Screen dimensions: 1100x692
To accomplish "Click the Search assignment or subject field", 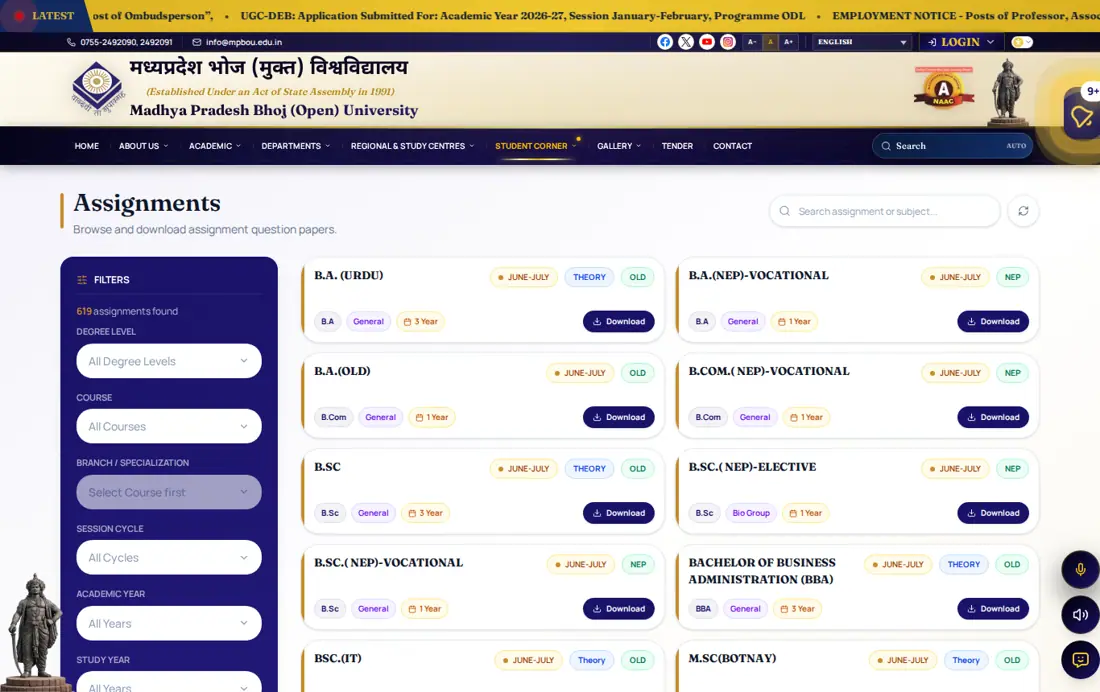I will [x=885, y=211].
